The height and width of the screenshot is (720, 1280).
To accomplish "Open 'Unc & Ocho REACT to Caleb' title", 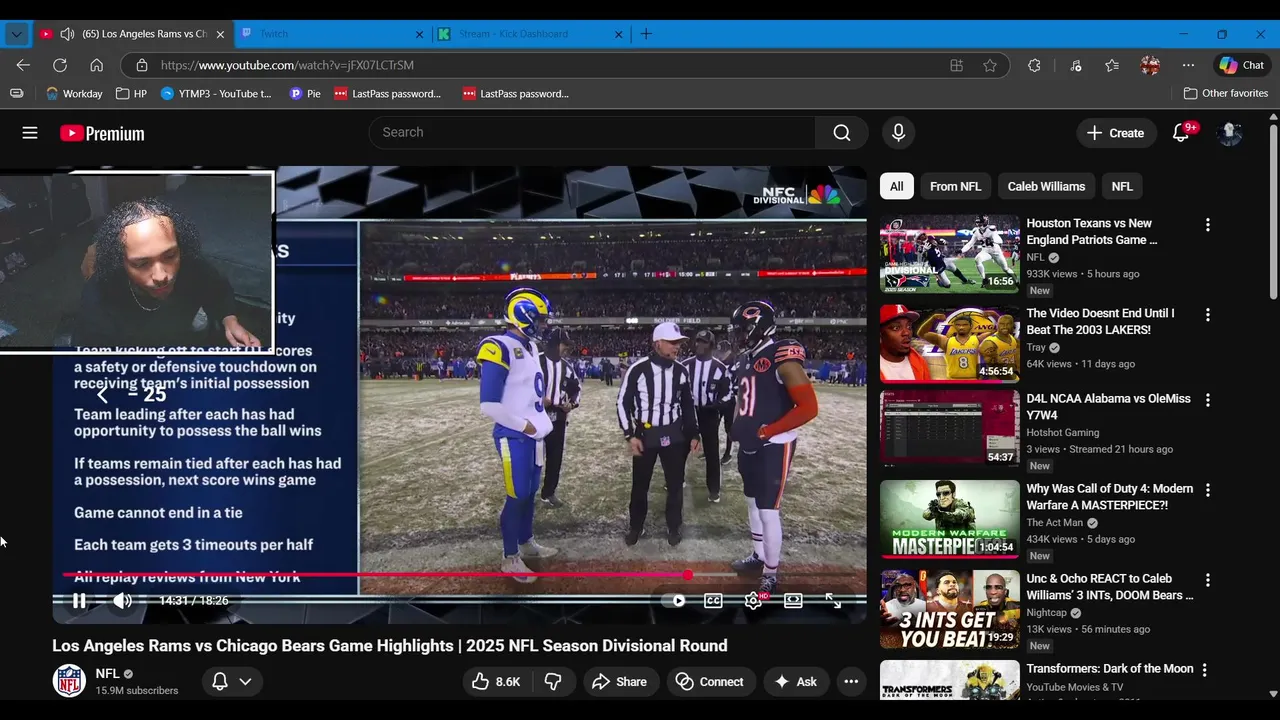I will coord(1110,587).
